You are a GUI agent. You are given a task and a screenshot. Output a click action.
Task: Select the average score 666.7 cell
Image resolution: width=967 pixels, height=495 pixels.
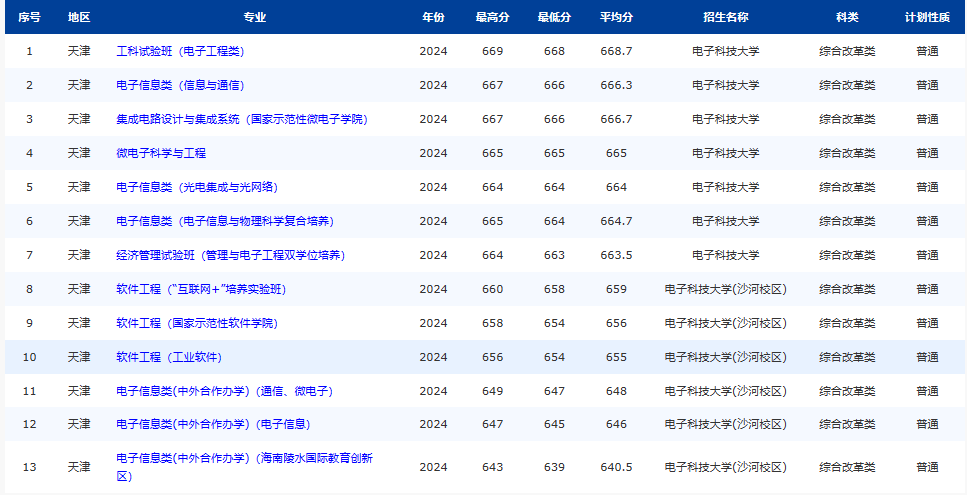616,119
